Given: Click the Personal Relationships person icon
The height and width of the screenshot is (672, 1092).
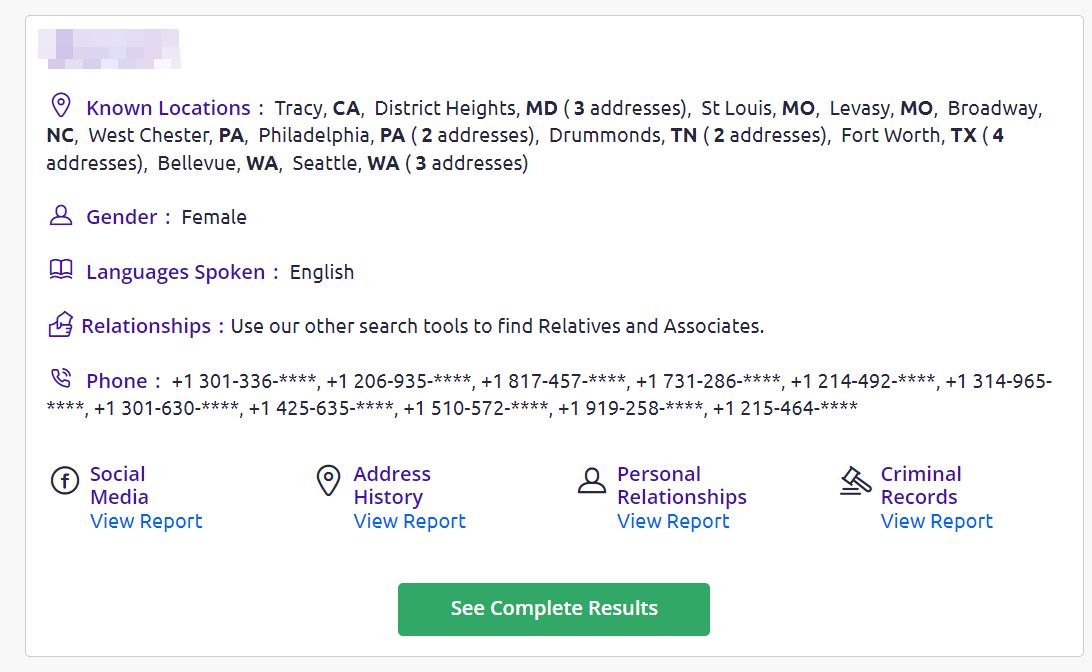Looking at the screenshot, I should click(592, 480).
